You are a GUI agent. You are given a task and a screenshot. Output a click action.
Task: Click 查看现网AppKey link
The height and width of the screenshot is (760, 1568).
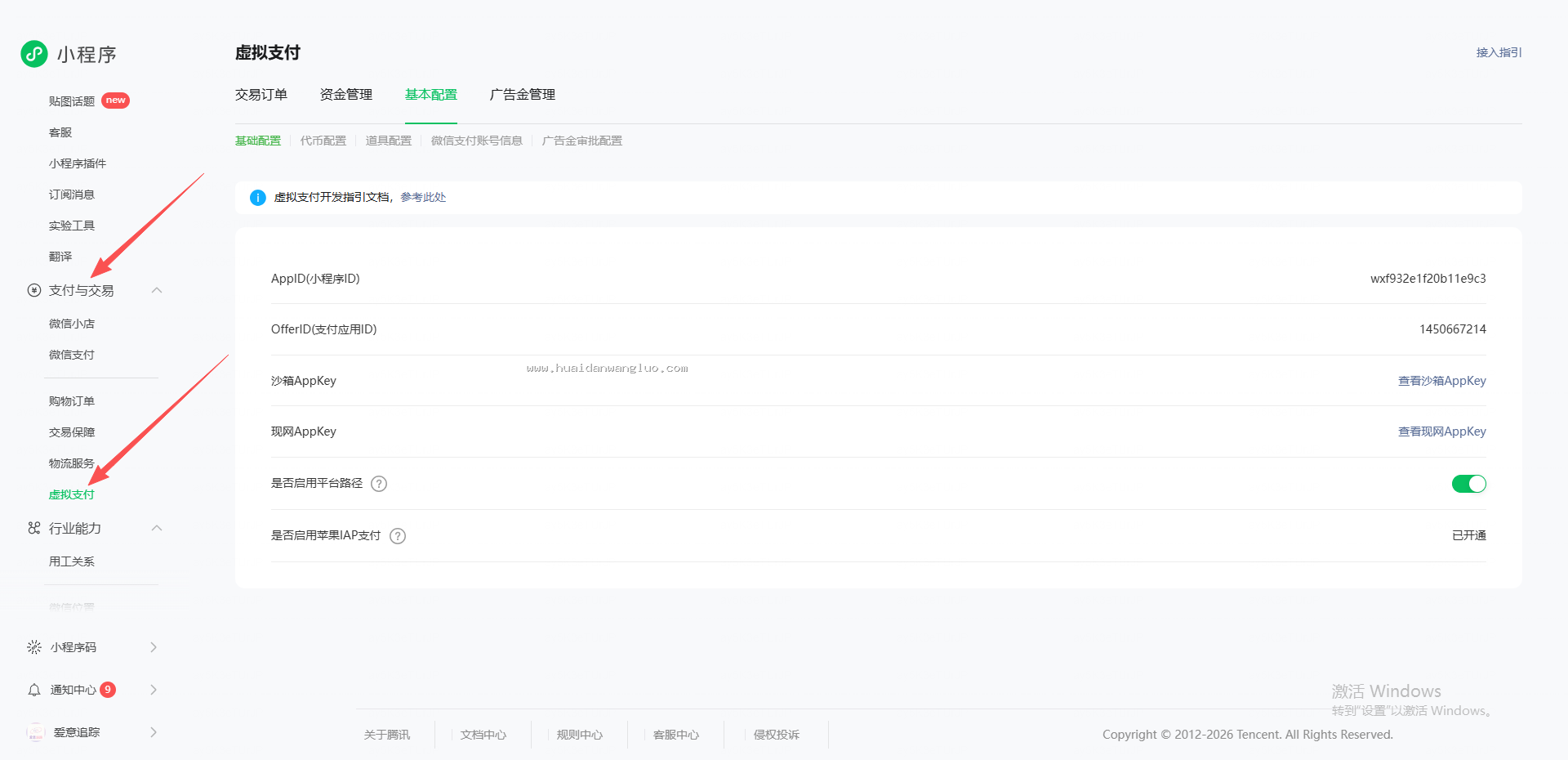point(1442,431)
